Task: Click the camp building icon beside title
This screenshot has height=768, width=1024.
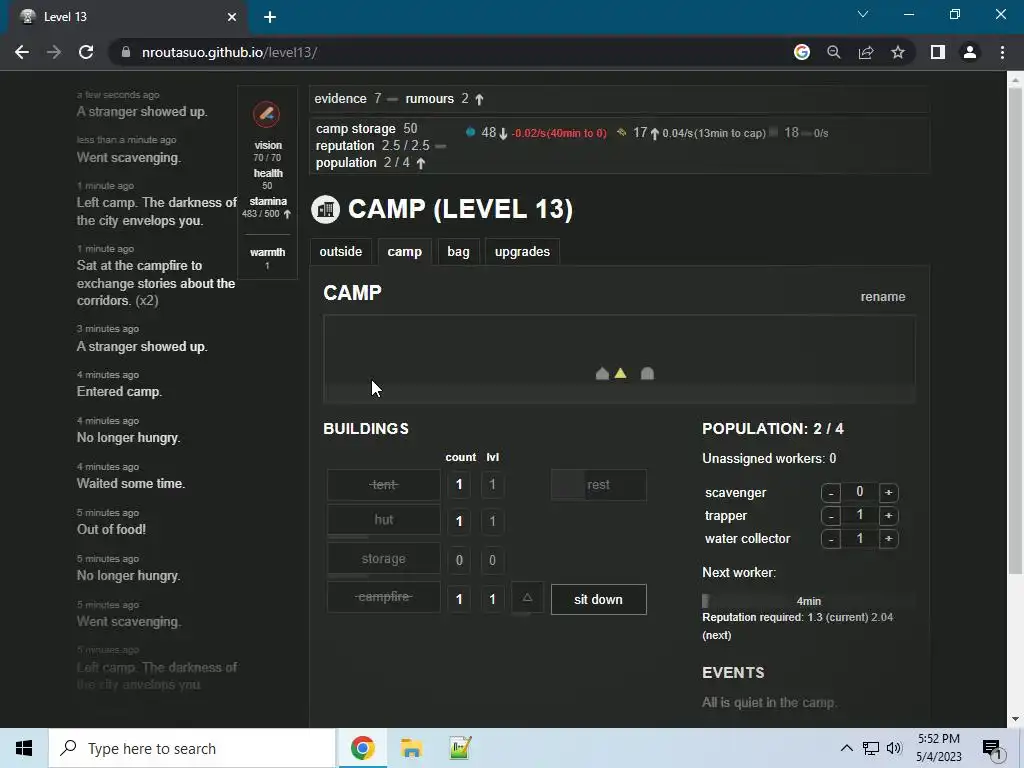Action: coord(325,210)
